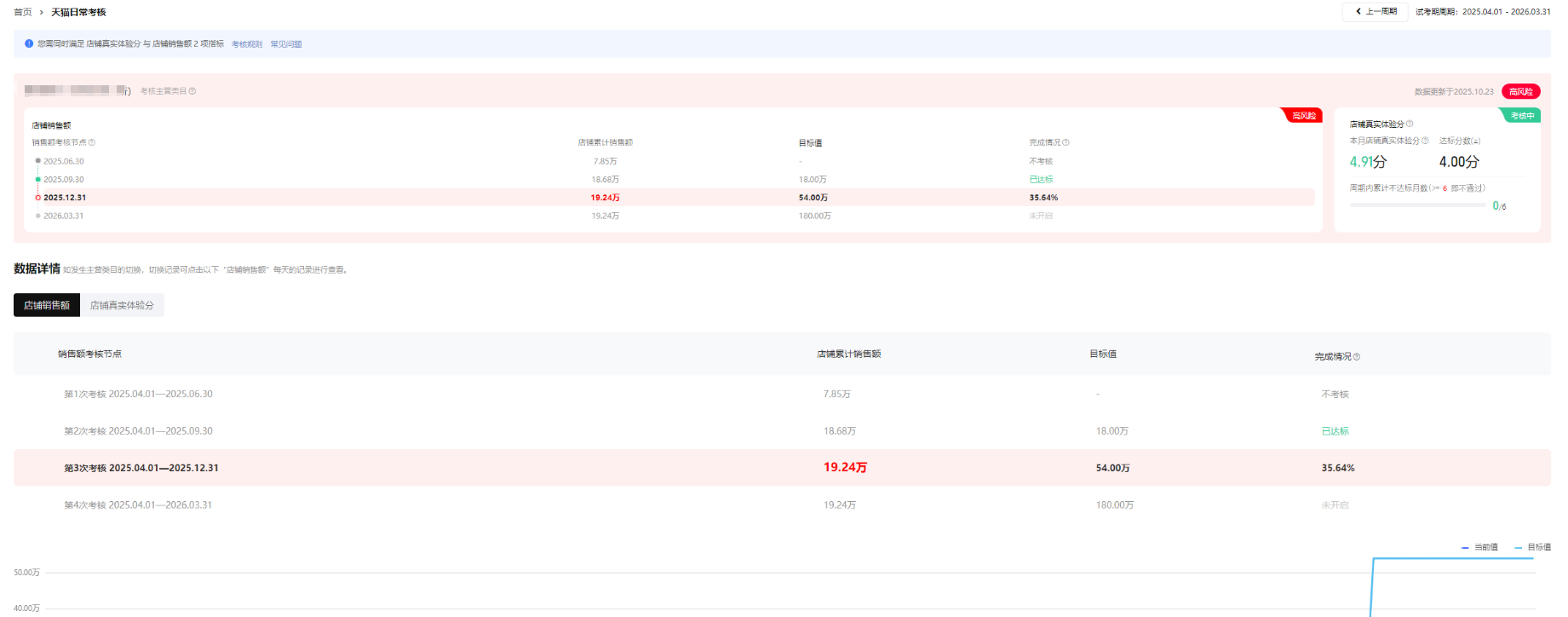The height and width of the screenshot is (617, 1568).
Task: Click the red 高风险 pill badge
Action: (x=1520, y=91)
